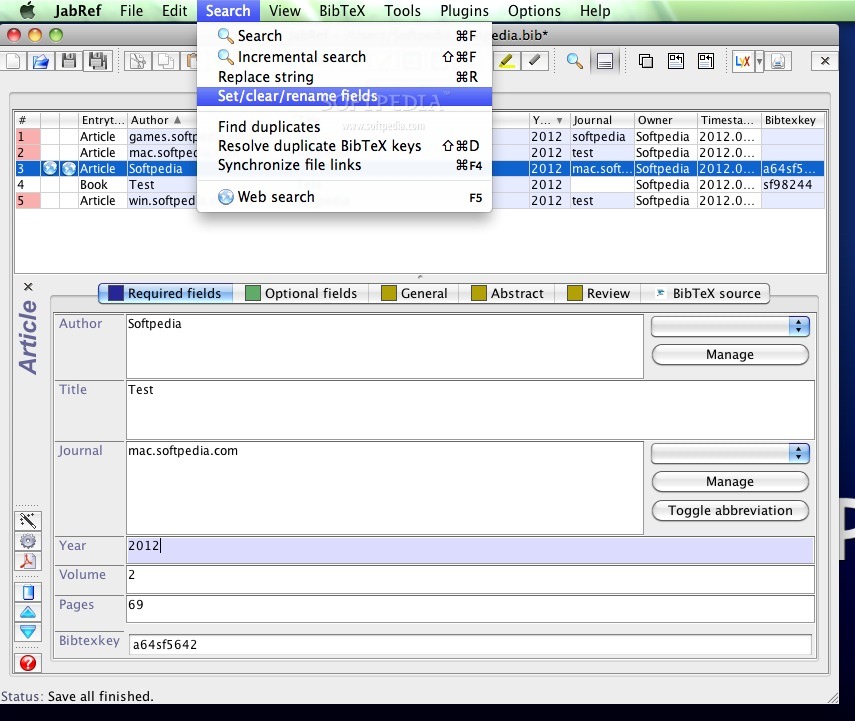Select the Book entry row by Test

tap(419, 184)
